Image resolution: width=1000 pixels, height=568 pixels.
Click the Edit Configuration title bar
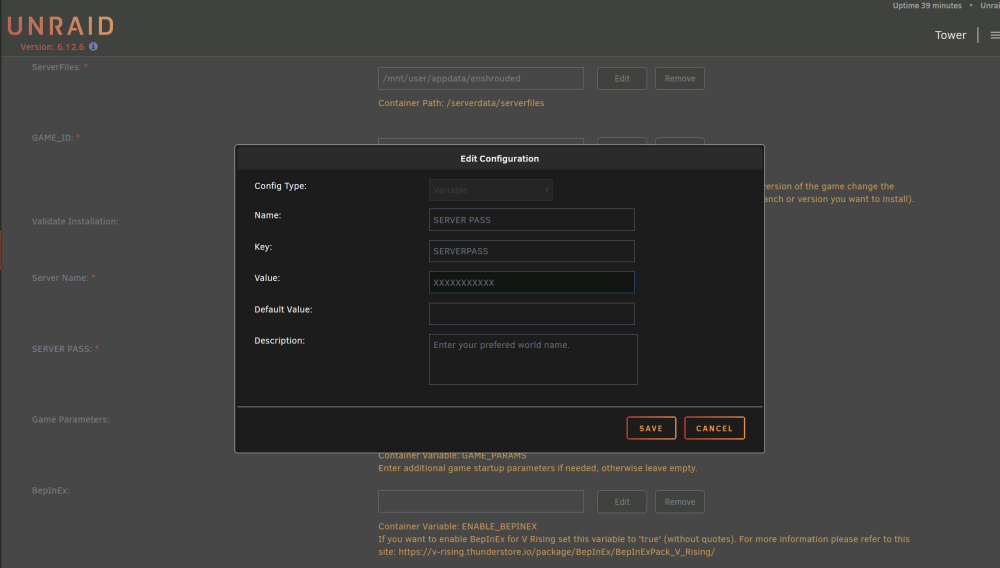pyautogui.click(x=499, y=159)
